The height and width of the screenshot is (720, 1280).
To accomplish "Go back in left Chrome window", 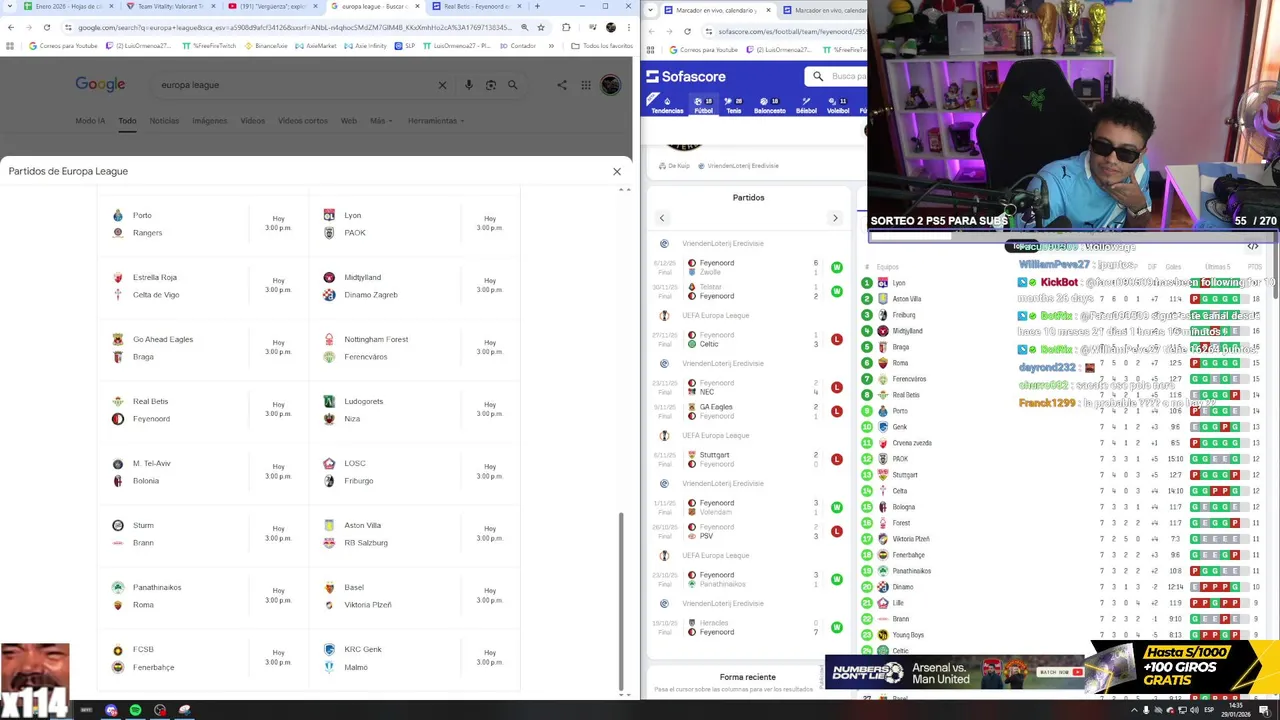I will coord(10,27).
